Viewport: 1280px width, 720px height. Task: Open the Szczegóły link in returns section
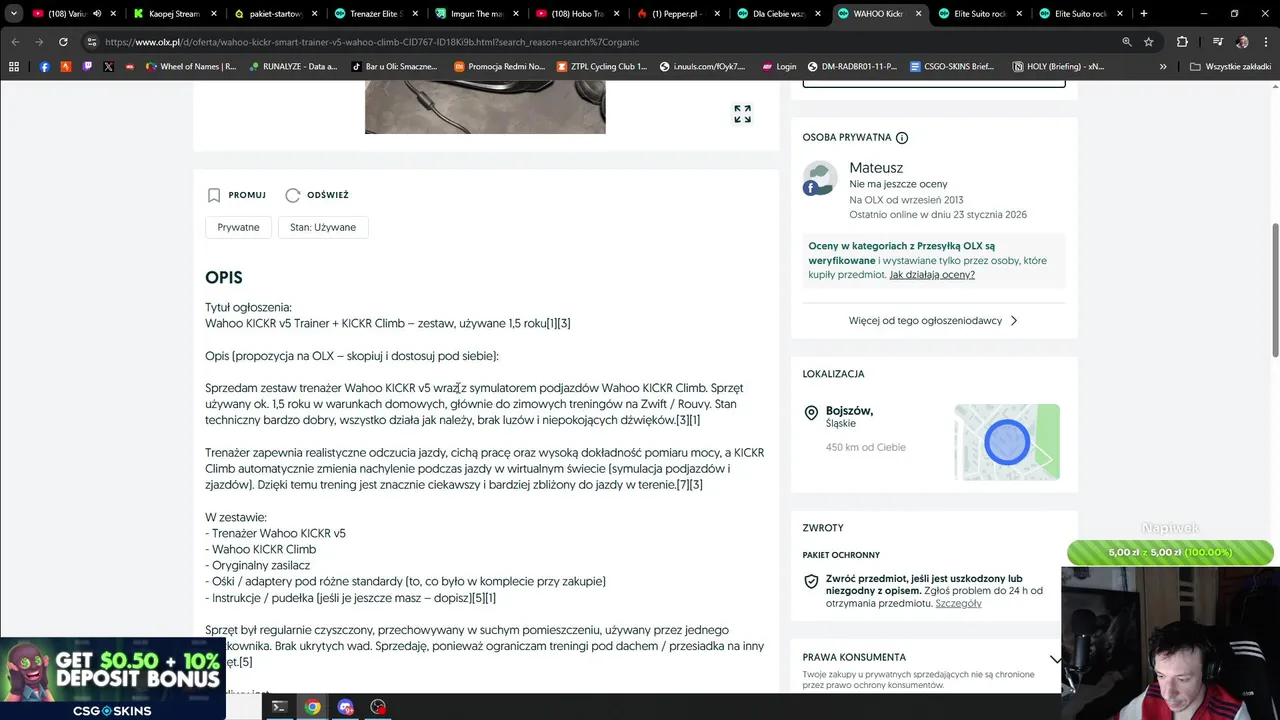click(x=958, y=603)
